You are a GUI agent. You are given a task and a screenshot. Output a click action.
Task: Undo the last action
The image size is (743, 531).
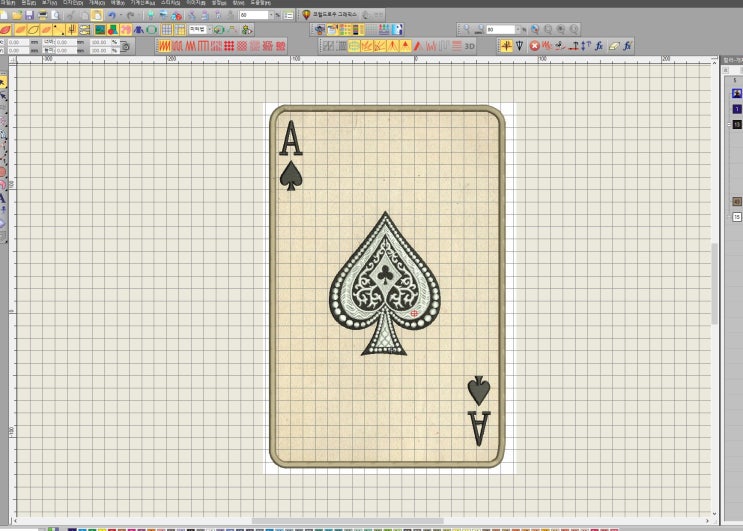[112, 16]
